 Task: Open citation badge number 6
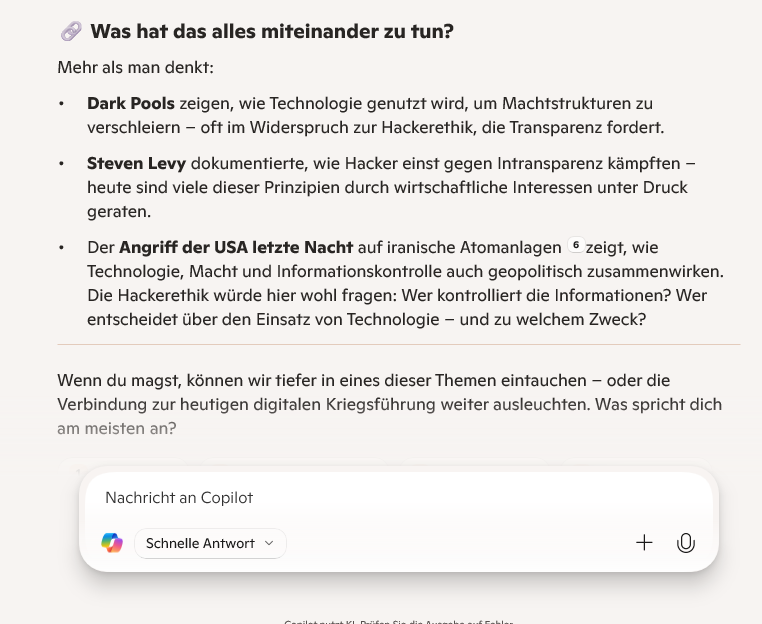click(x=576, y=245)
